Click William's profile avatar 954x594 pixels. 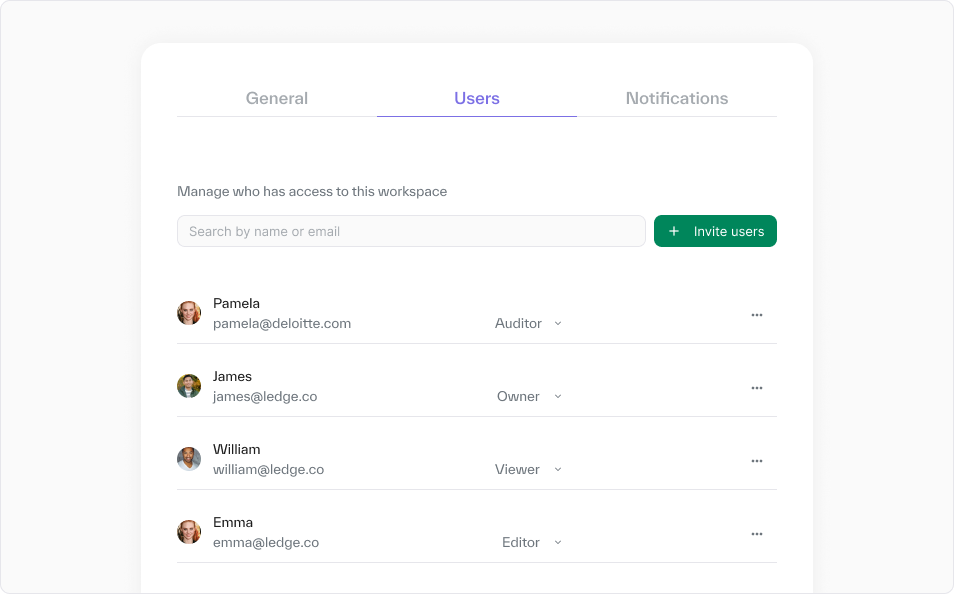point(189,459)
